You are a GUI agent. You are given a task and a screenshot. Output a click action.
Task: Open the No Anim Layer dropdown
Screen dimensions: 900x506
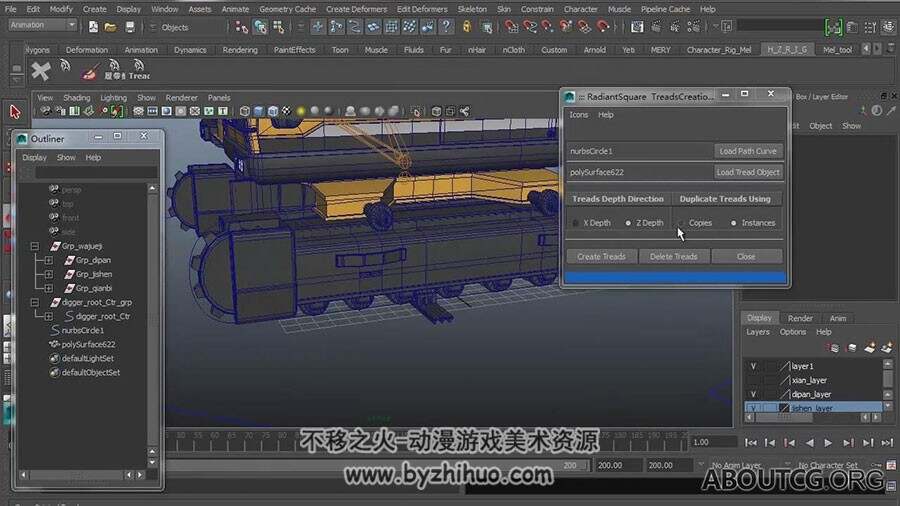point(736,465)
